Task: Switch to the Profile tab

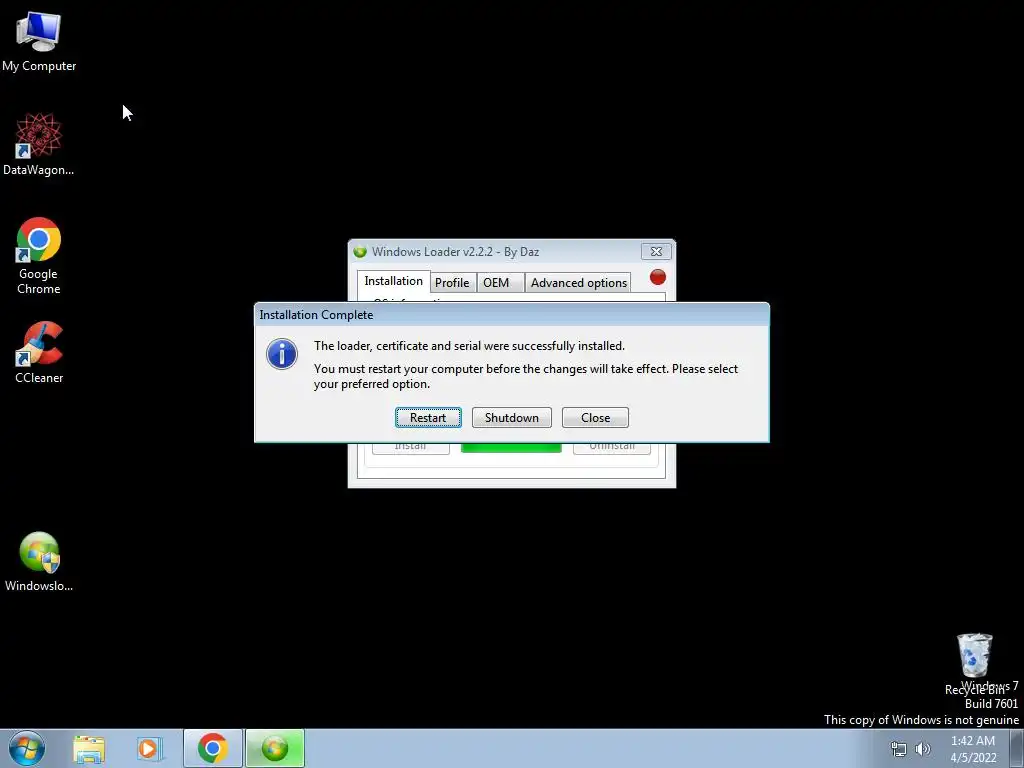Action: pyautogui.click(x=452, y=283)
